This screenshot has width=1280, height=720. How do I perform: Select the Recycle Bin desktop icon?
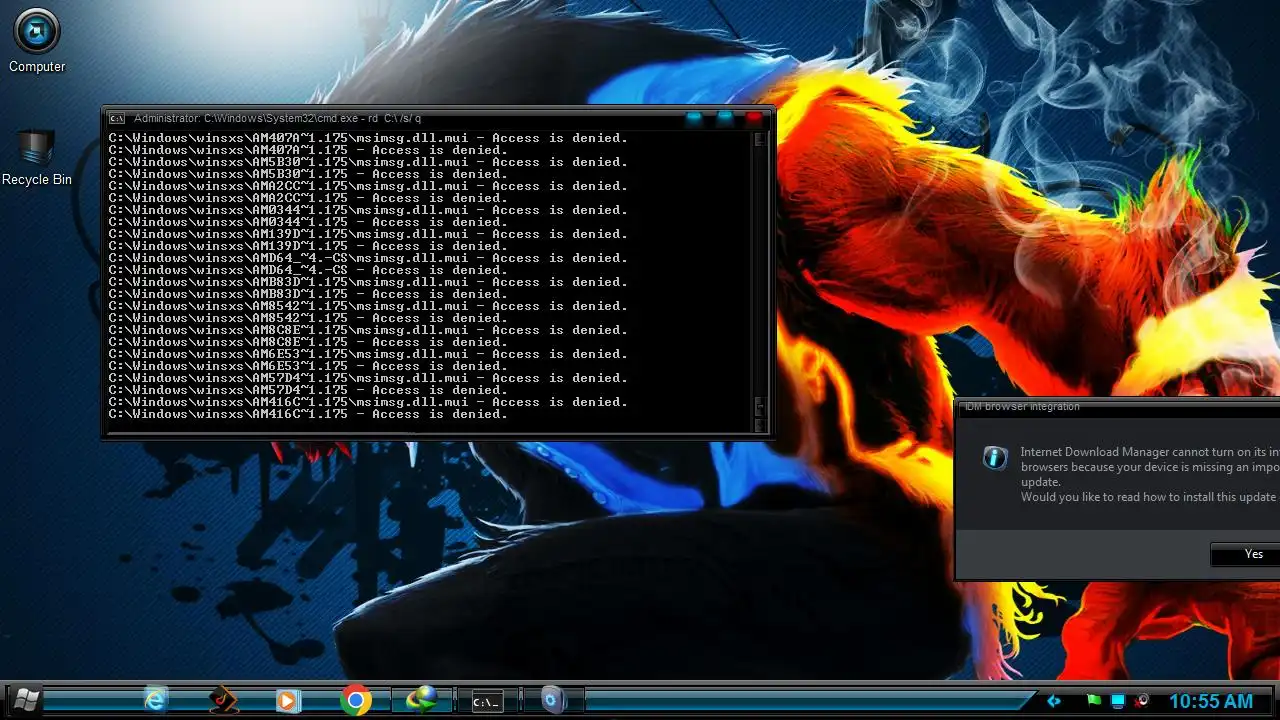point(37,158)
